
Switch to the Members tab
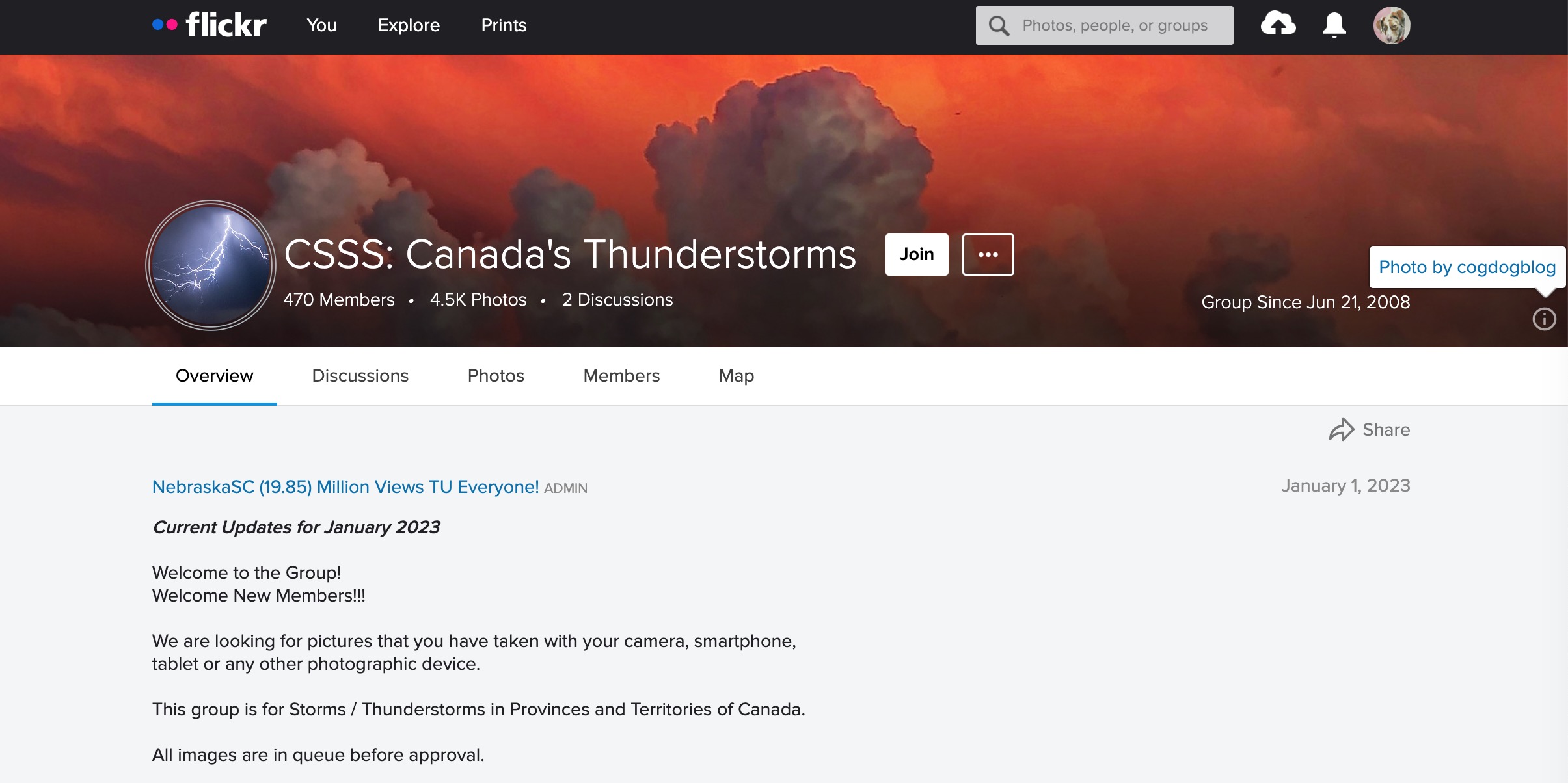tap(621, 376)
